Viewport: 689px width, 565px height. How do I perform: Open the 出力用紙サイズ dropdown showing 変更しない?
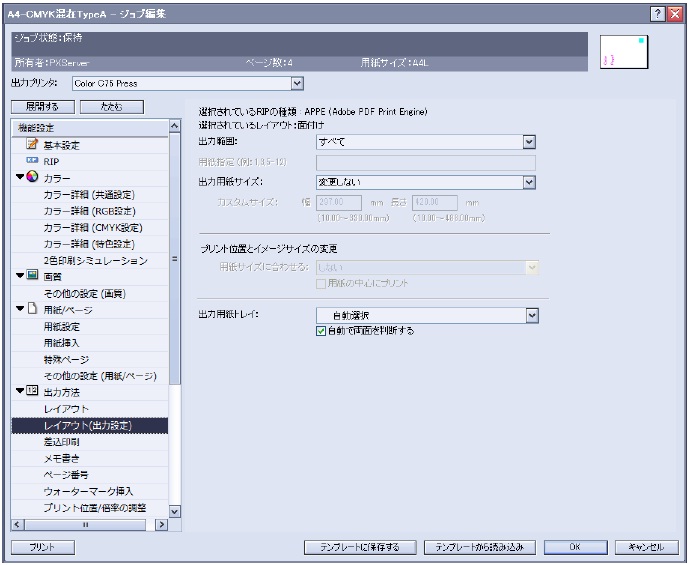[x=529, y=182]
